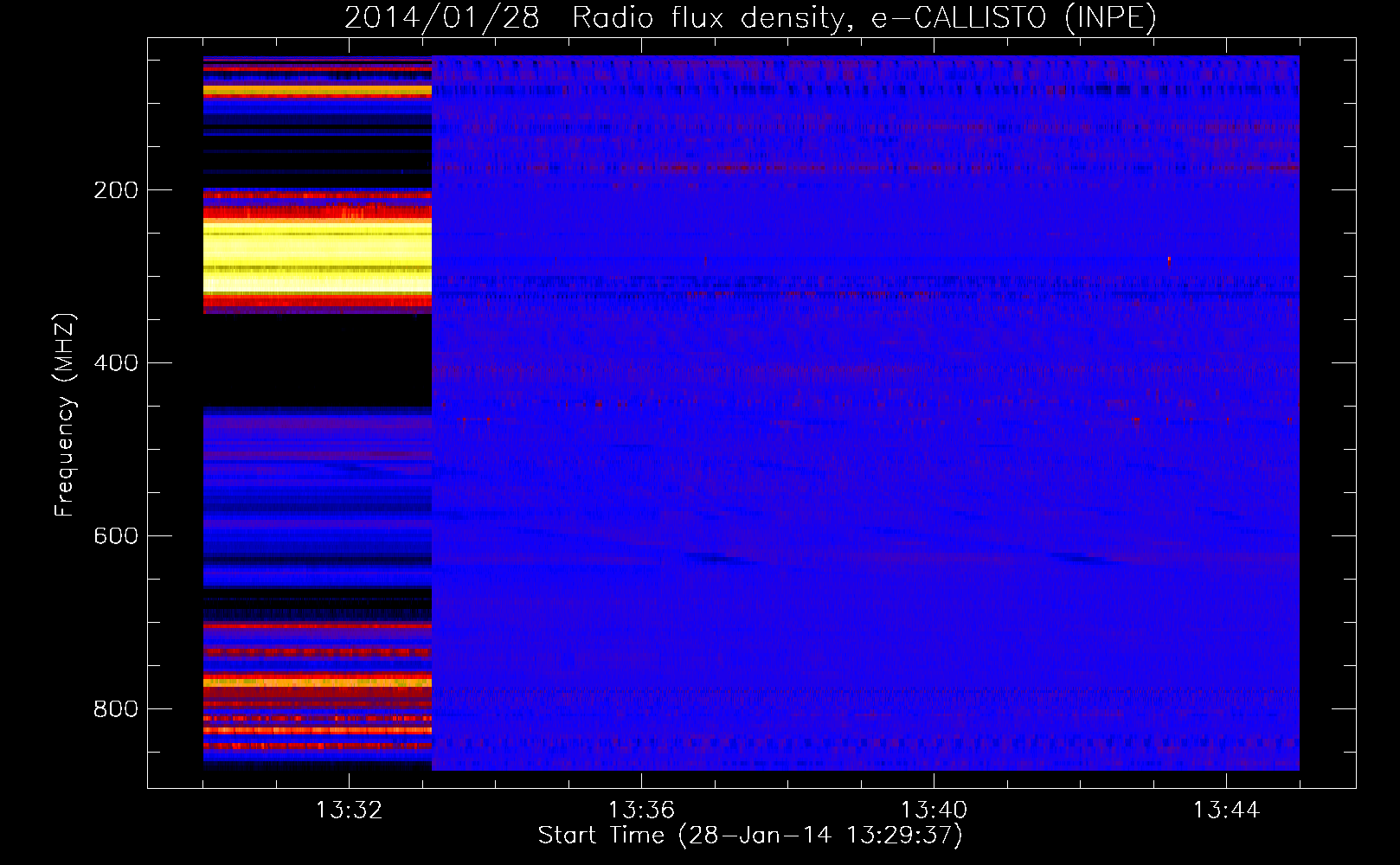
Task: Click the 'Start Time (28-Jan-14 13:29:37)' label
Action: [x=750, y=836]
